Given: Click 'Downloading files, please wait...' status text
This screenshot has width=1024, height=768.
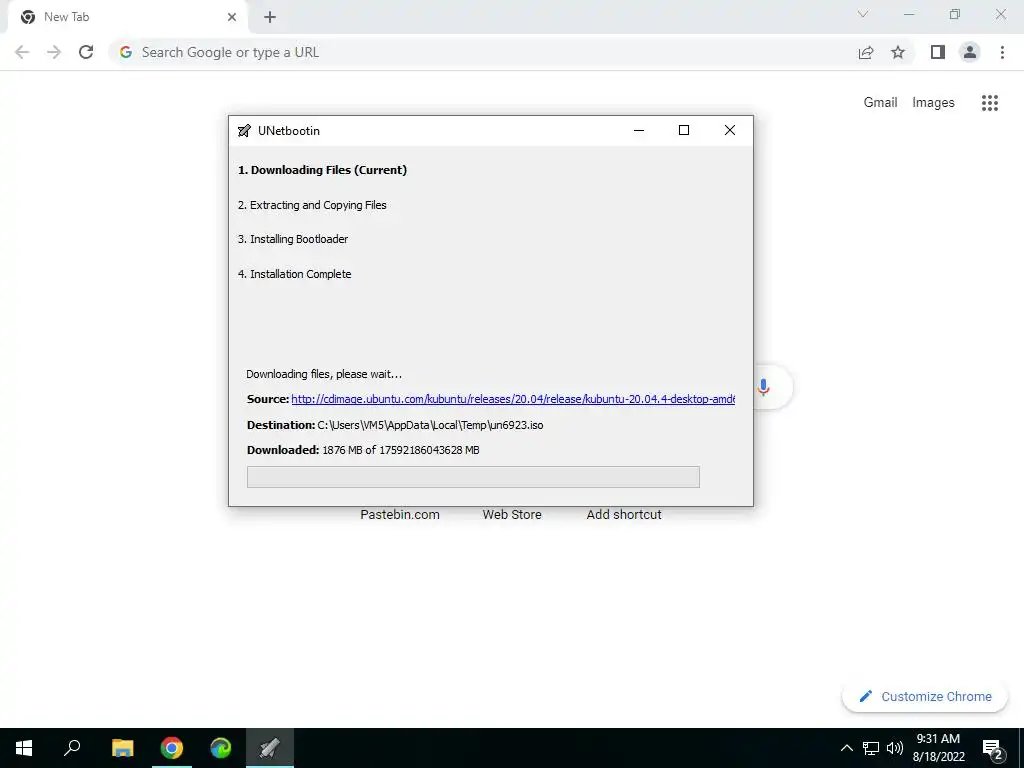Looking at the screenshot, I should pos(324,374).
